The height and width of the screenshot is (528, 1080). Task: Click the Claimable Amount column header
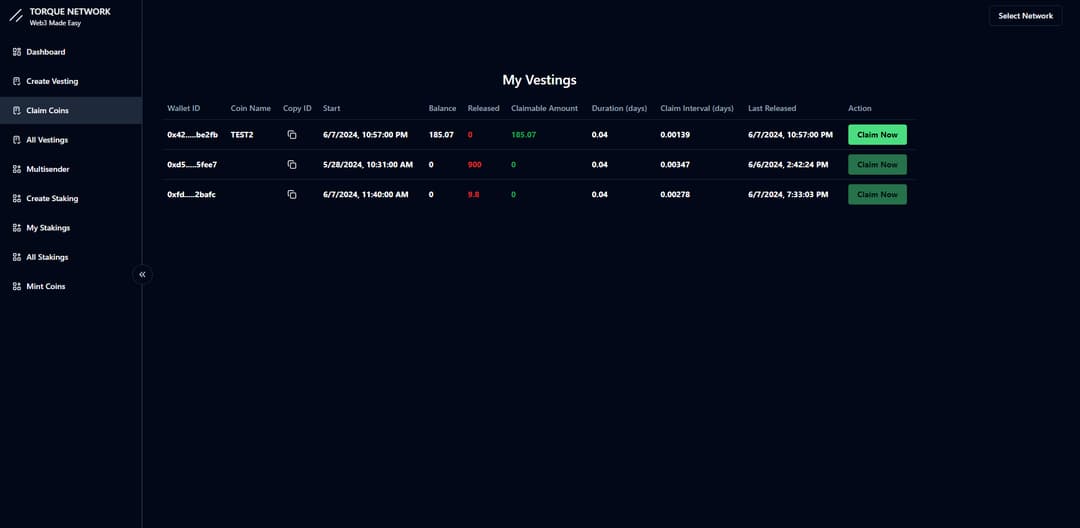[x=544, y=108]
